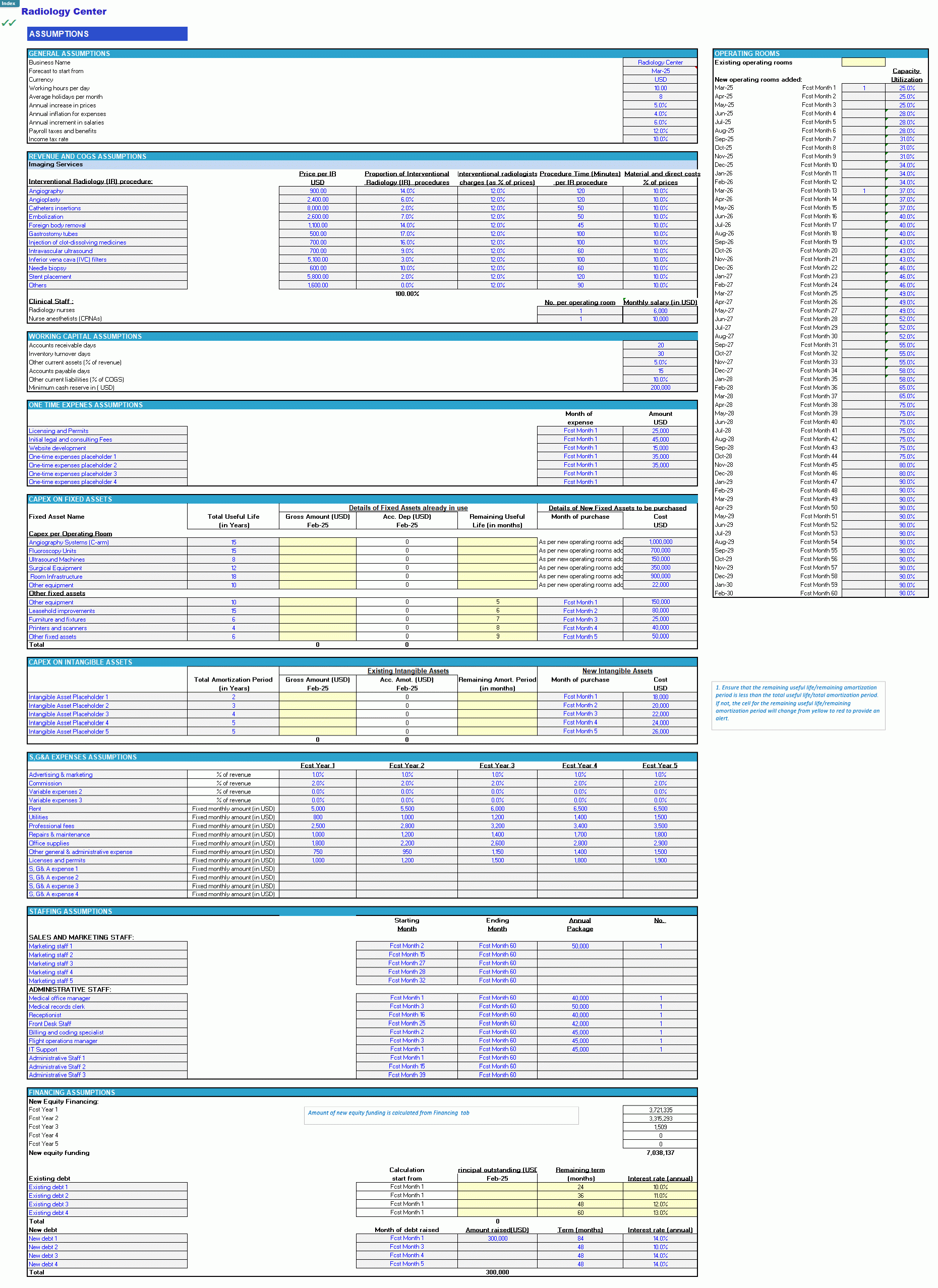
Task: Click Intangible Asset Placeholder 1 label
Action: (69, 697)
